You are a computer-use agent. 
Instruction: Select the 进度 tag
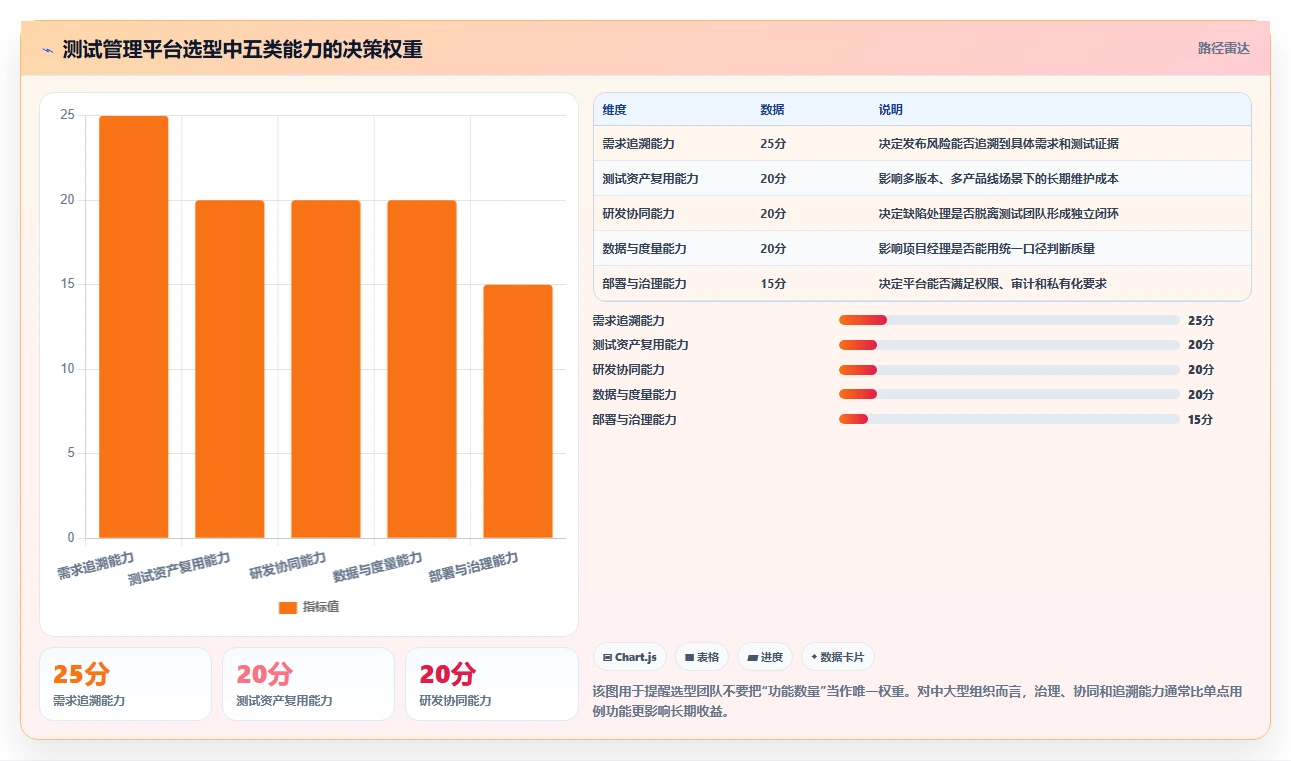pos(765,657)
